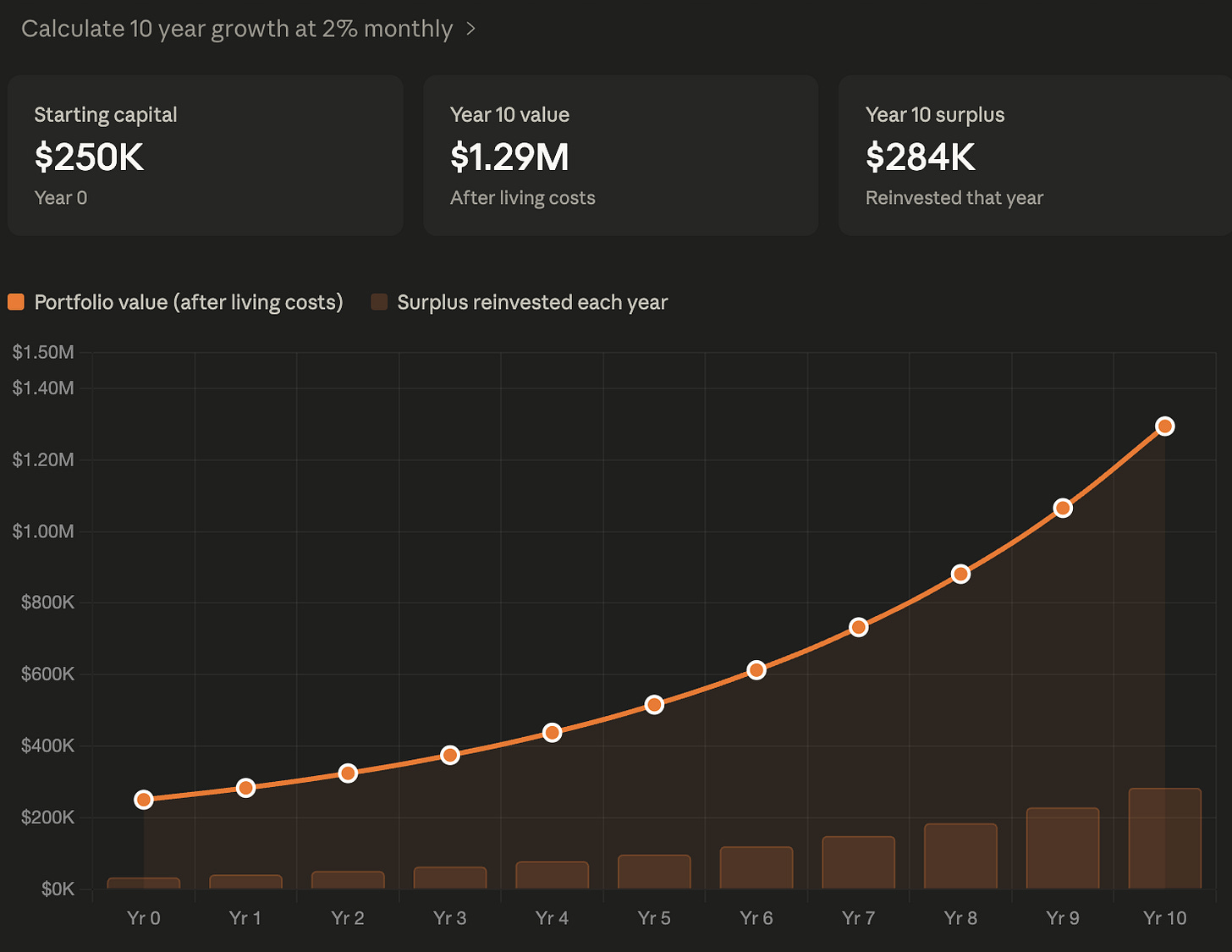Select the Year 10 surplus card

coord(1035,156)
